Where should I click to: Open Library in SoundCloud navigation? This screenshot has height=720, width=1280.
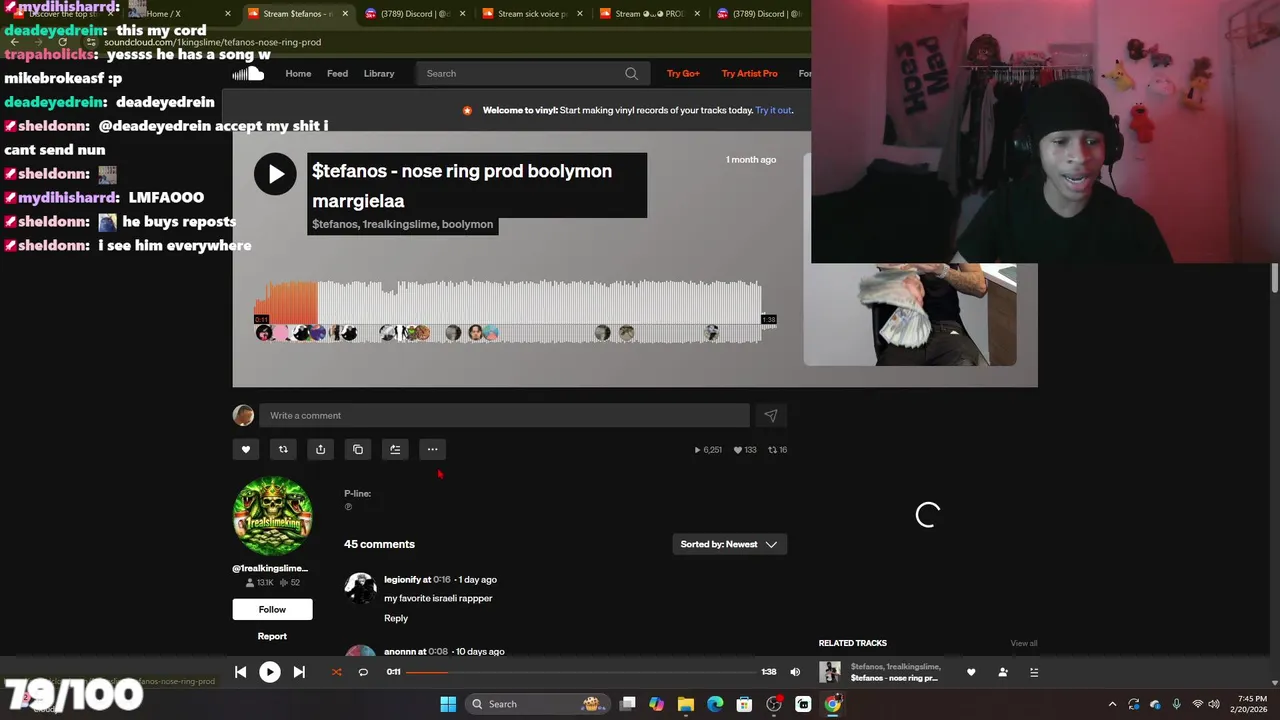tap(379, 73)
